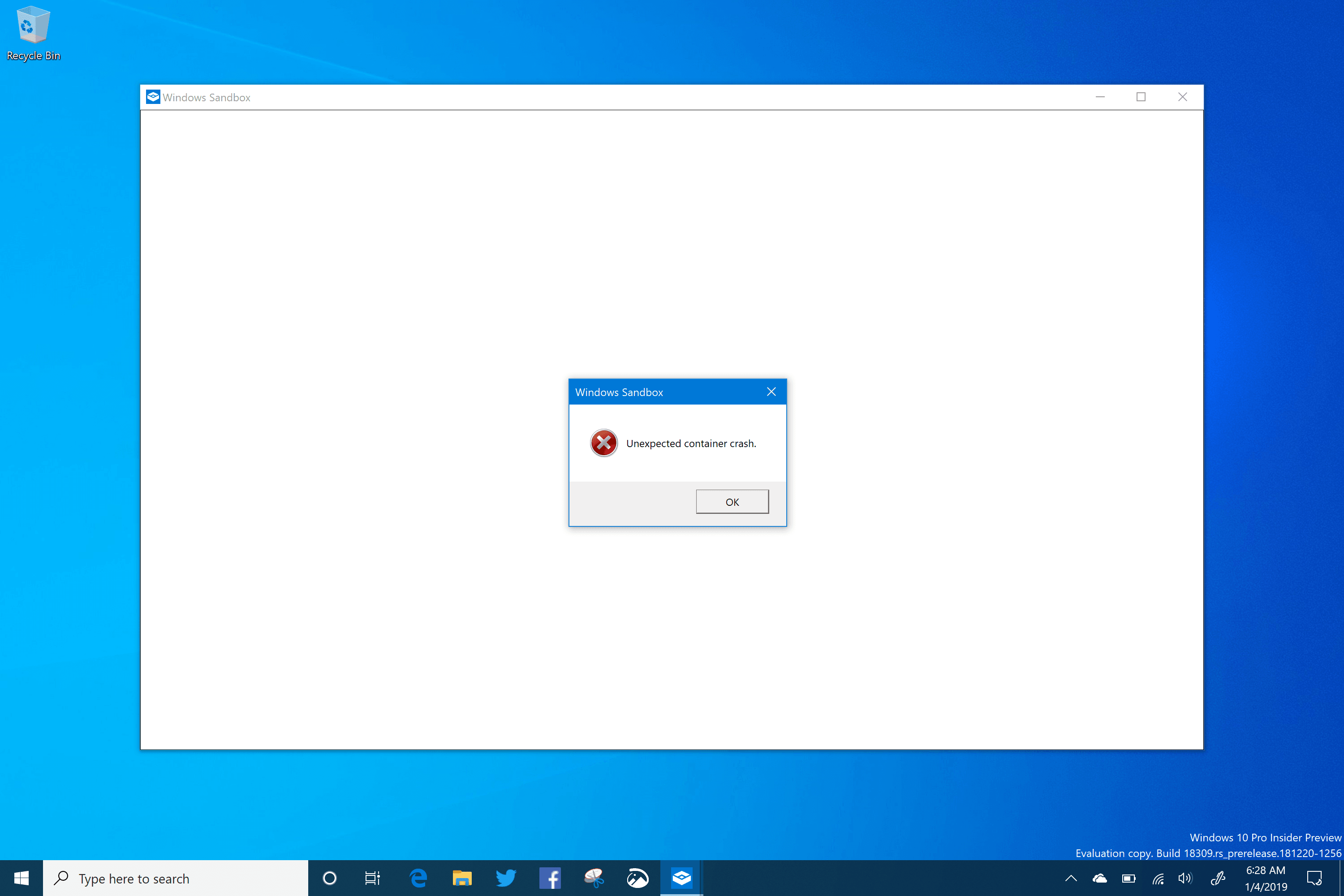Close the Unexpected container crash dialog
The image size is (1344, 896).
coord(771,392)
